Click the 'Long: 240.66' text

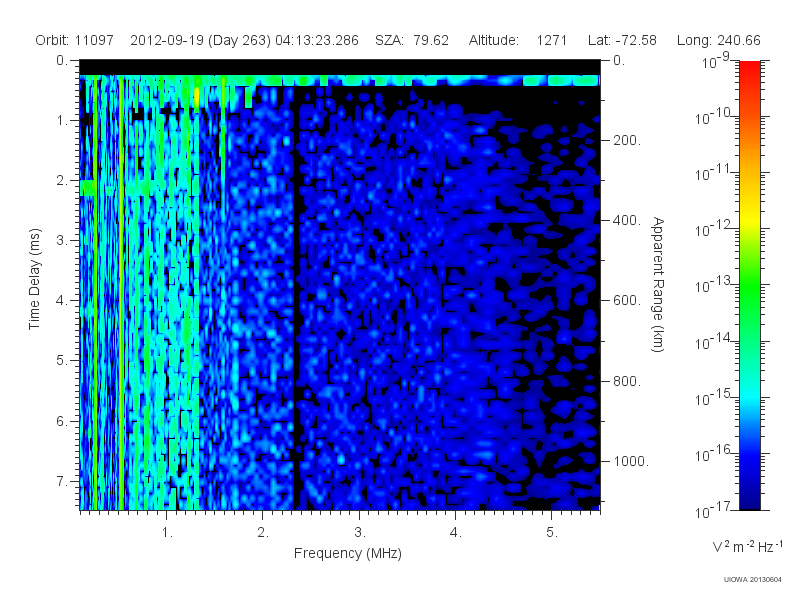[718, 40]
